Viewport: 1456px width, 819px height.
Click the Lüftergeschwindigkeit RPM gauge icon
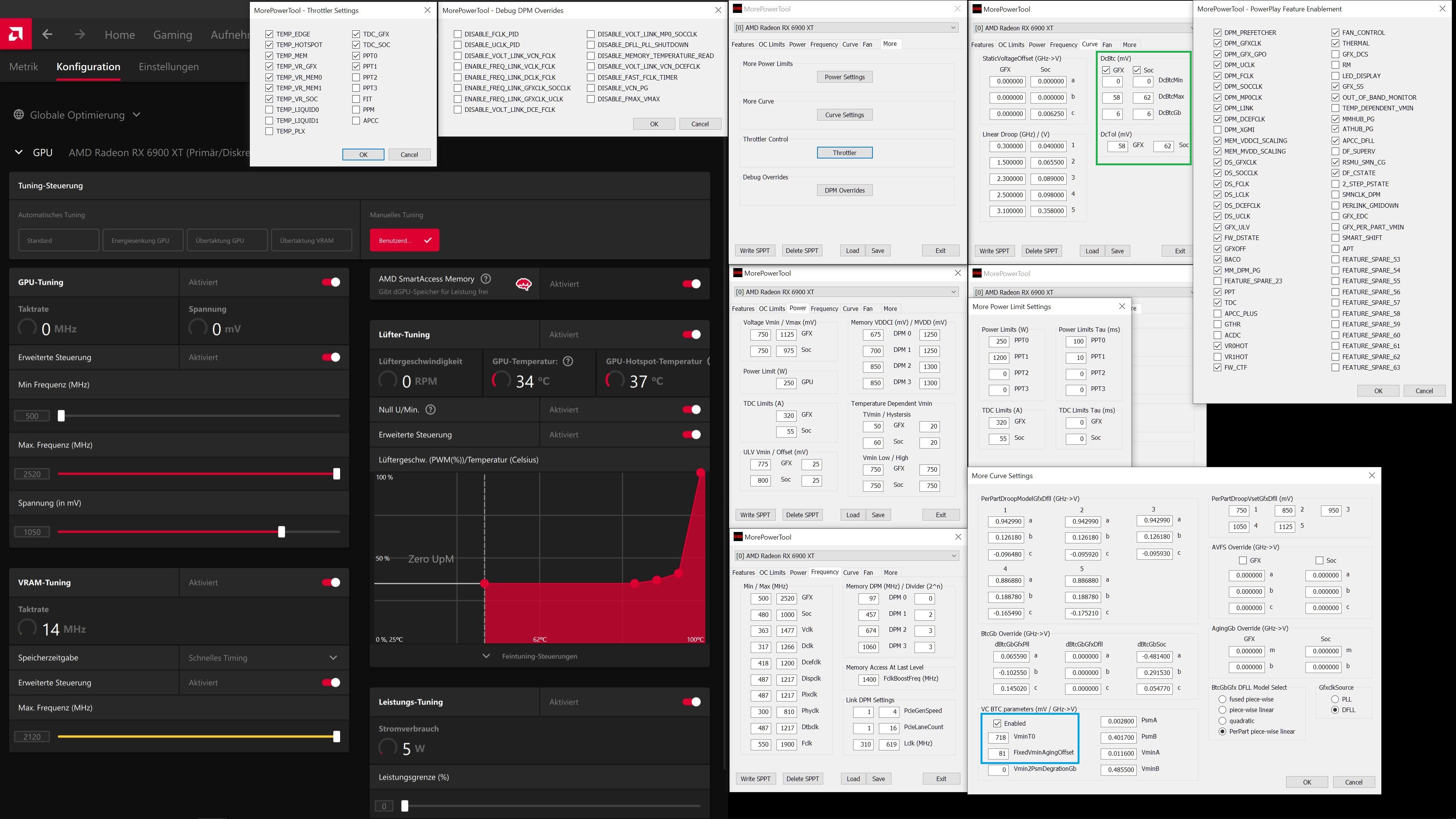[x=388, y=380]
